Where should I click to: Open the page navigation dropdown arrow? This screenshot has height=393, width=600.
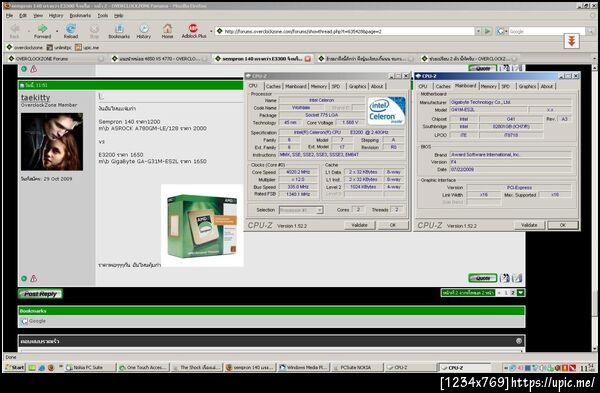point(521,293)
